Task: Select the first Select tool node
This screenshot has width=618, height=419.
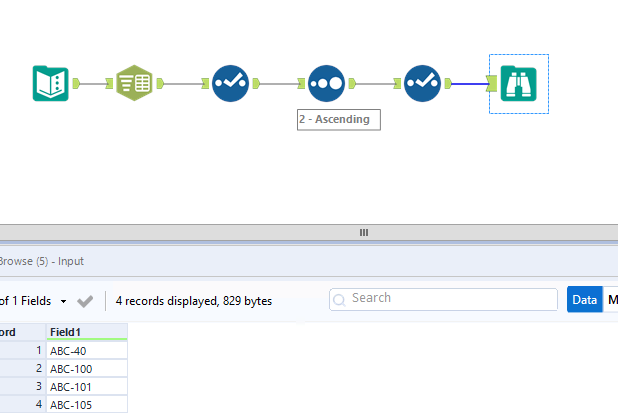Action: (x=230, y=83)
